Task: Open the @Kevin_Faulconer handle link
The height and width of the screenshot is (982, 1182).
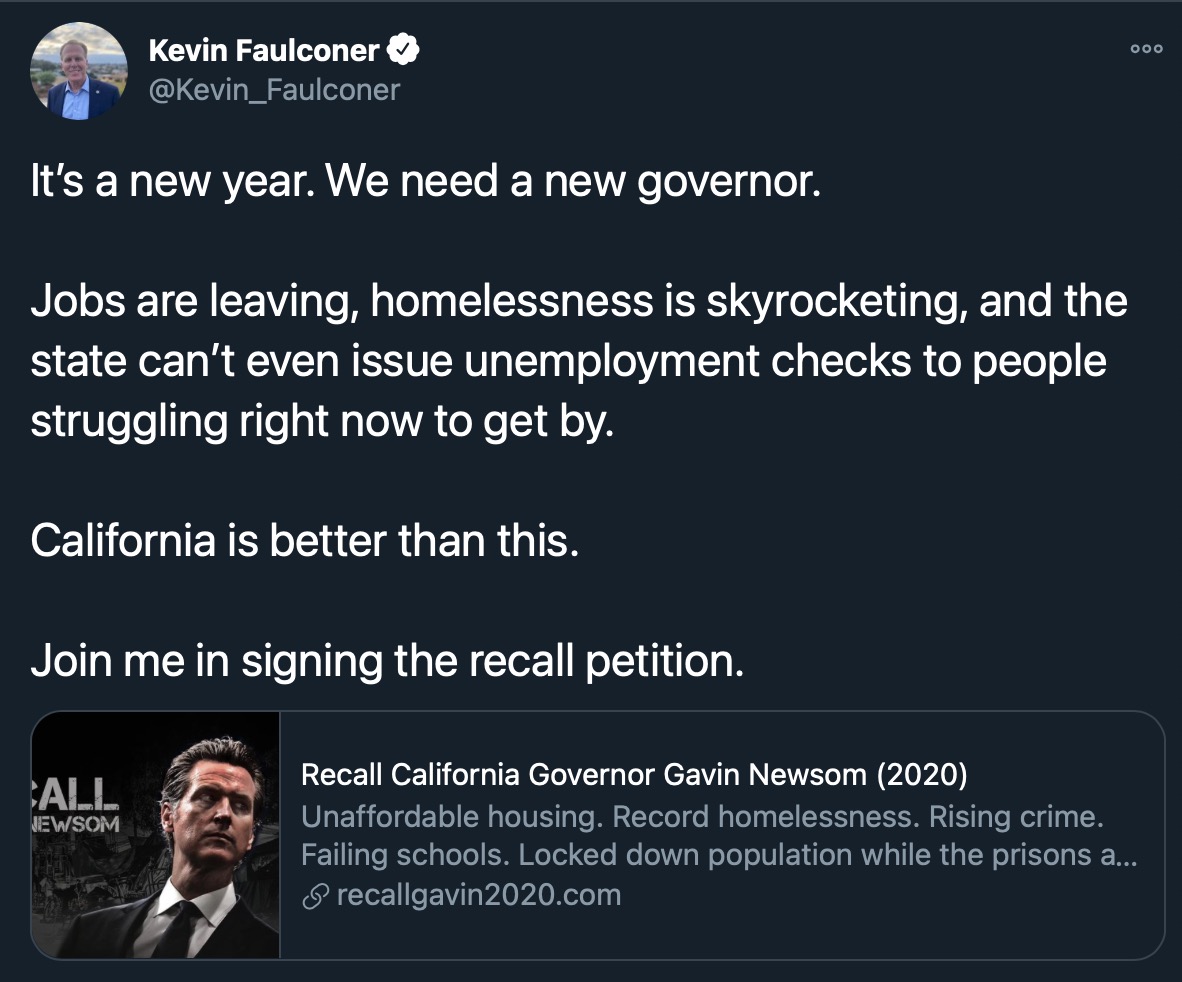Action: click(x=274, y=90)
